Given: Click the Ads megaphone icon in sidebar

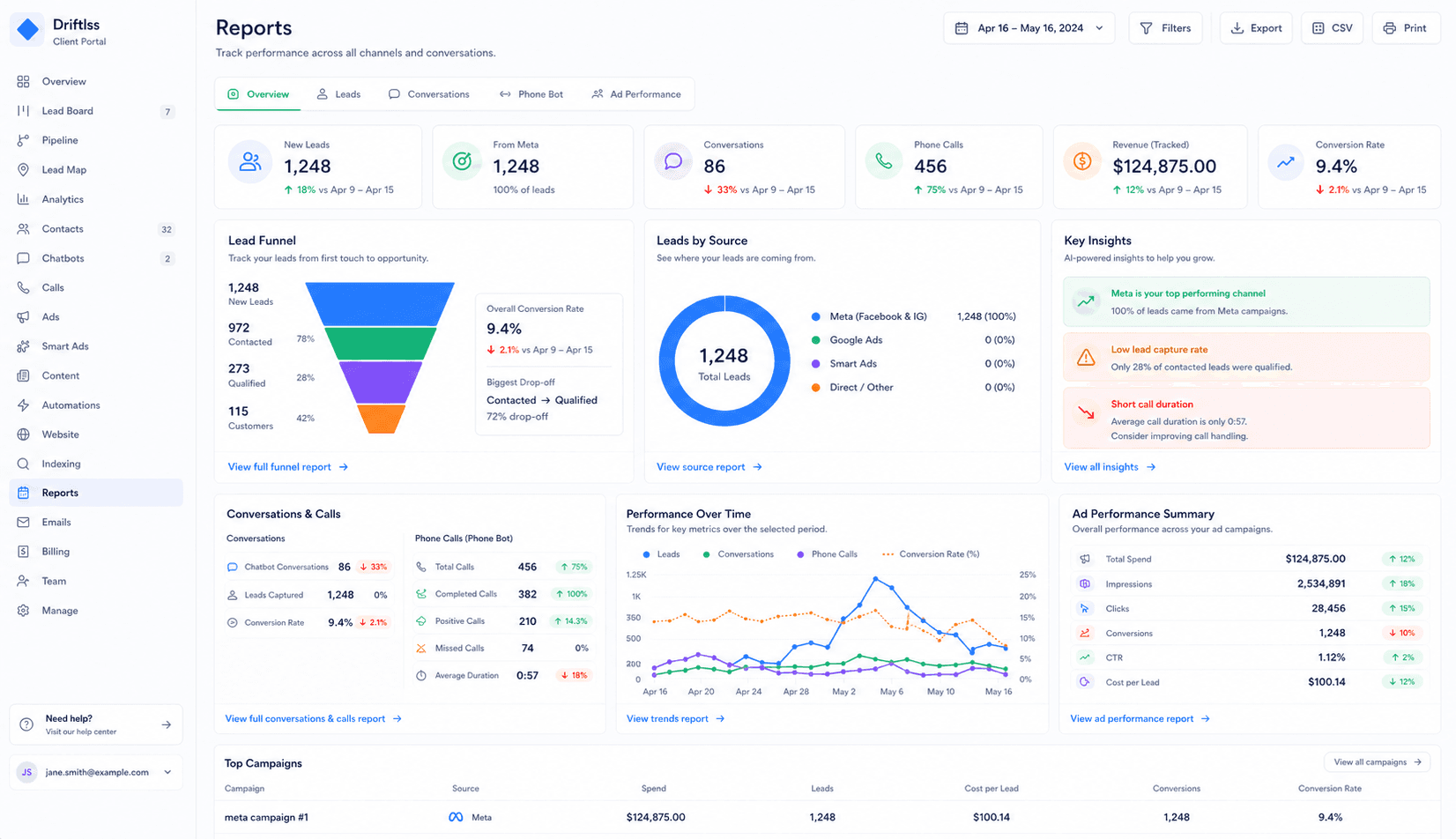Looking at the screenshot, I should pyautogui.click(x=24, y=316).
